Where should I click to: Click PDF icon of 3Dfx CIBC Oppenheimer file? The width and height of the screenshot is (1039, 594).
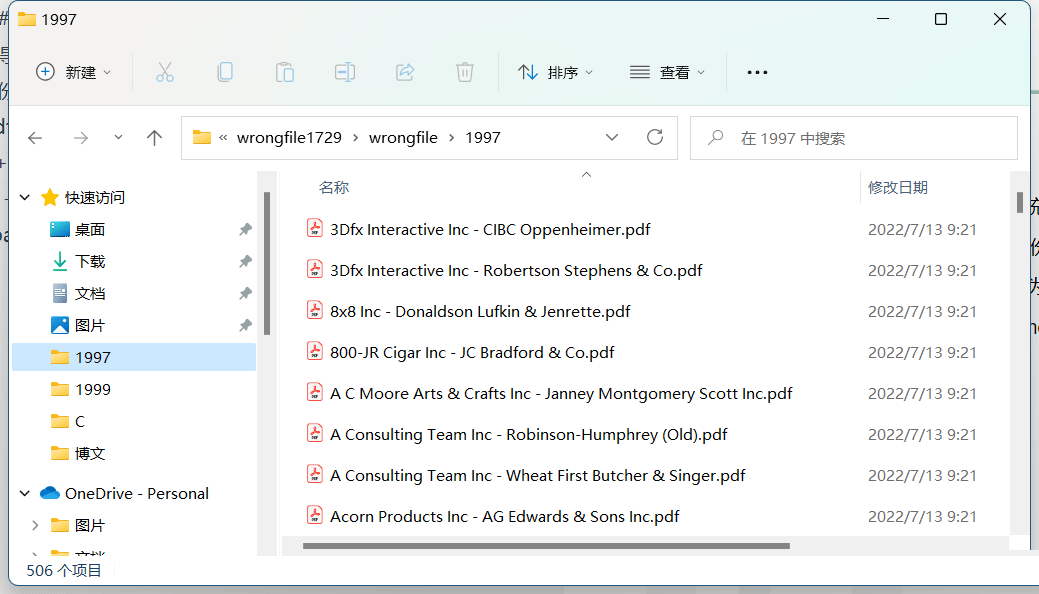pyautogui.click(x=315, y=228)
